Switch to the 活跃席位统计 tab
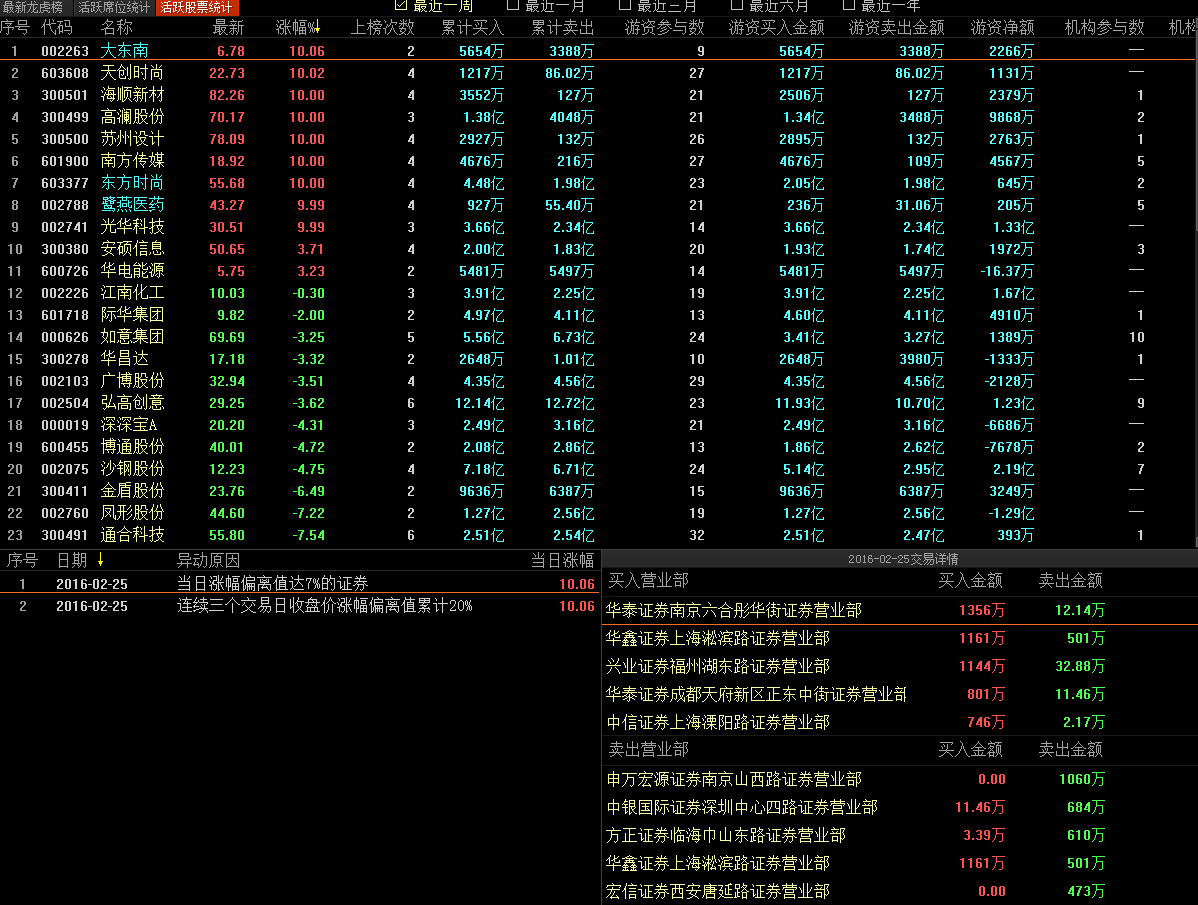This screenshot has width=1198, height=905. point(114,8)
